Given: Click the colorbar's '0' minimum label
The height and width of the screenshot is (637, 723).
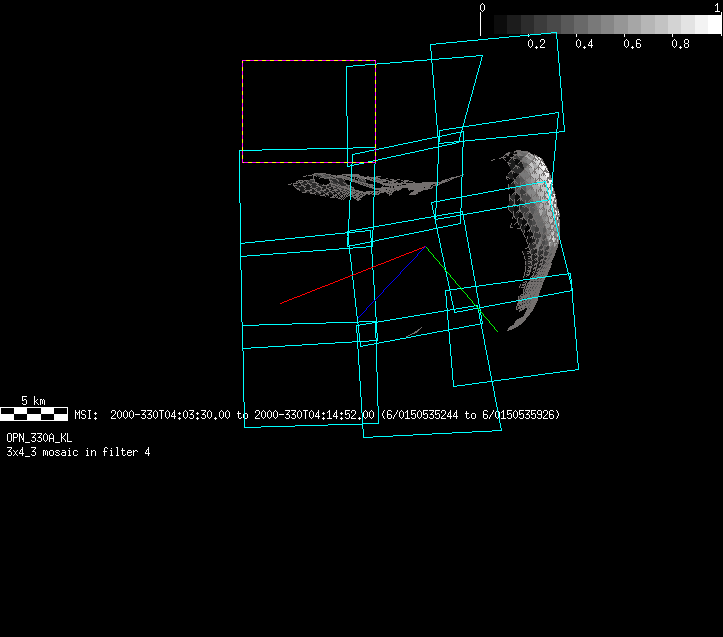Looking at the screenshot, I should click(x=483, y=7).
